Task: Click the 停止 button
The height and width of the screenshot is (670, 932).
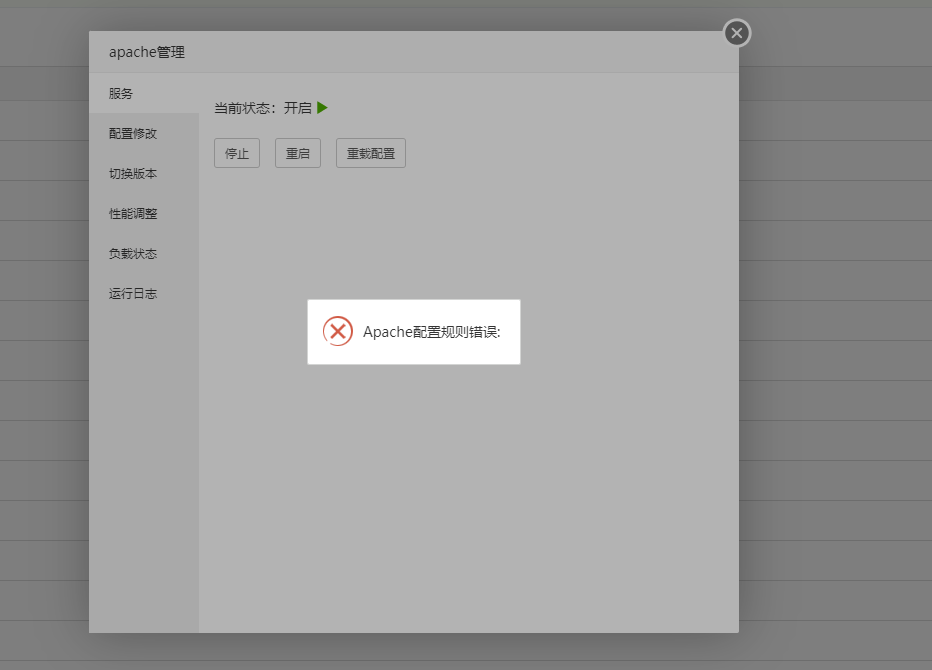Action: [237, 153]
